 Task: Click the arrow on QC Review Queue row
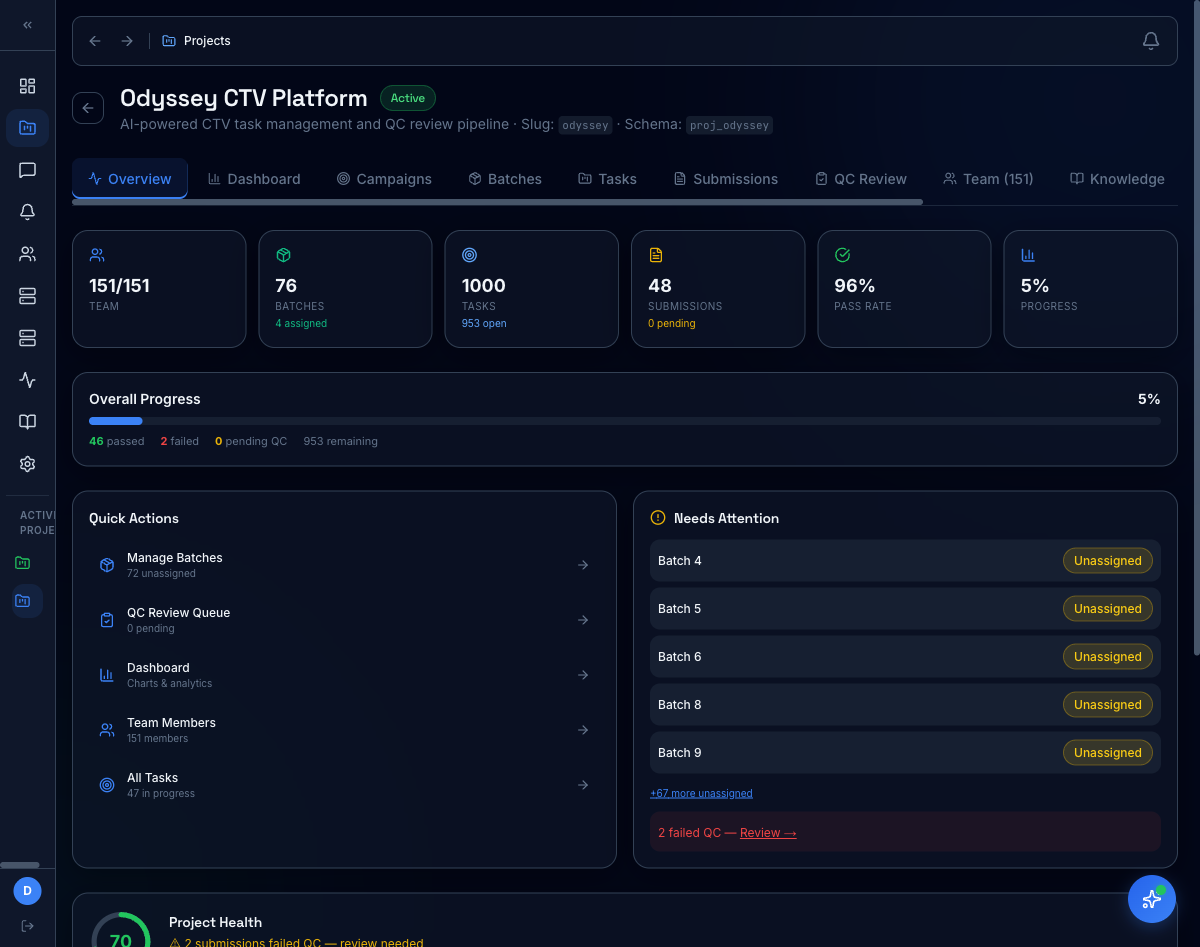[583, 620]
